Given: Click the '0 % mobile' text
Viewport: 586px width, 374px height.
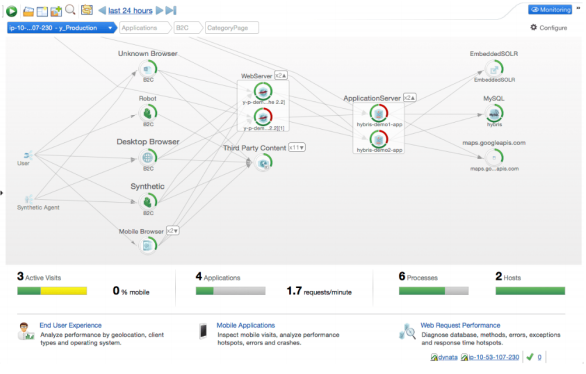Looking at the screenshot, I should (131, 291).
